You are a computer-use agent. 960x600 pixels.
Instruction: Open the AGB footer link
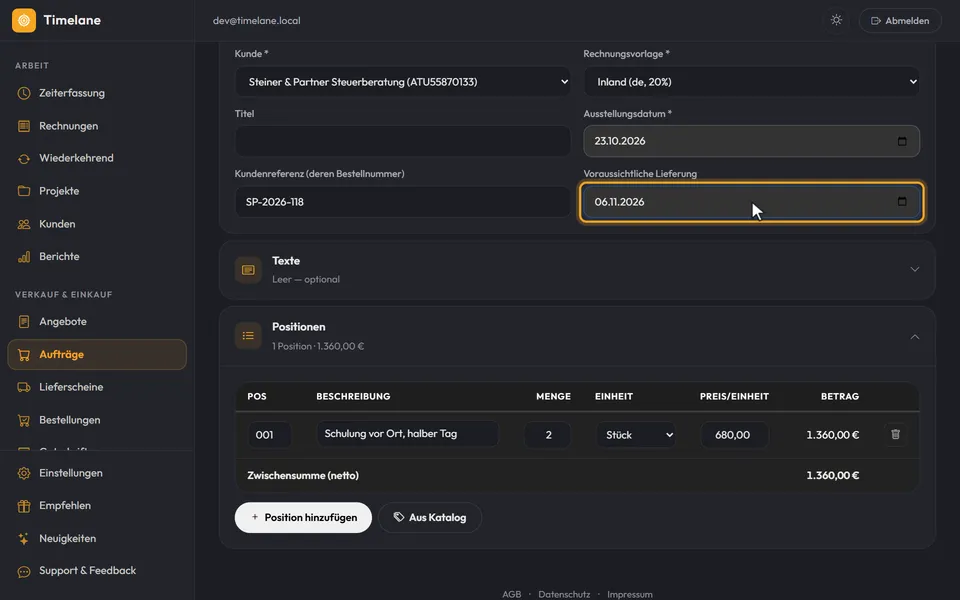point(511,594)
